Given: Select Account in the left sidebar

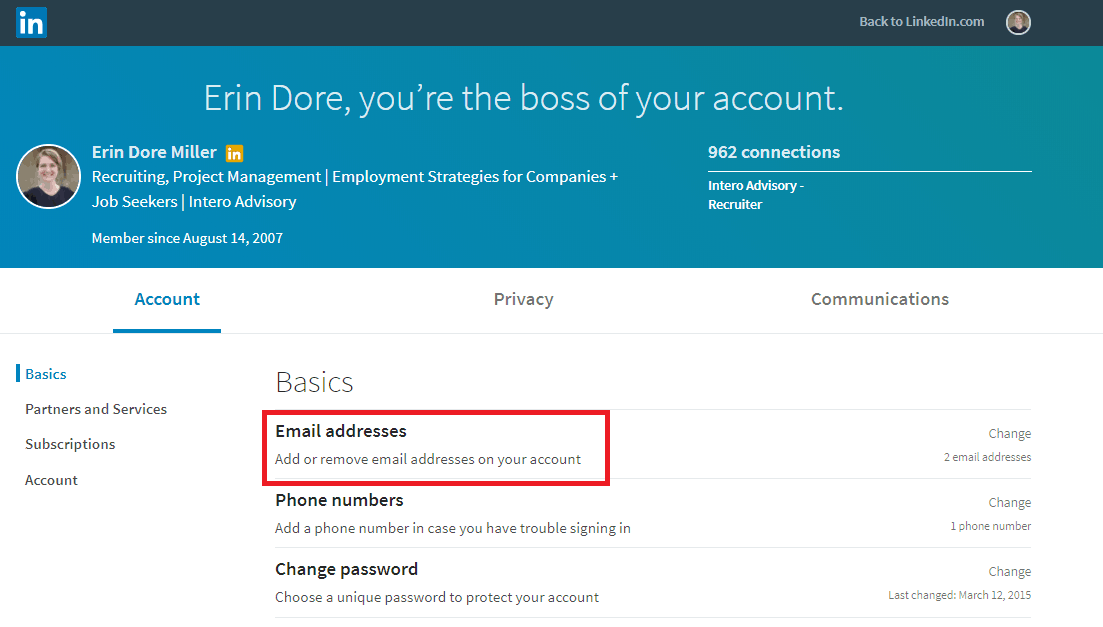Looking at the screenshot, I should click(51, 480).
